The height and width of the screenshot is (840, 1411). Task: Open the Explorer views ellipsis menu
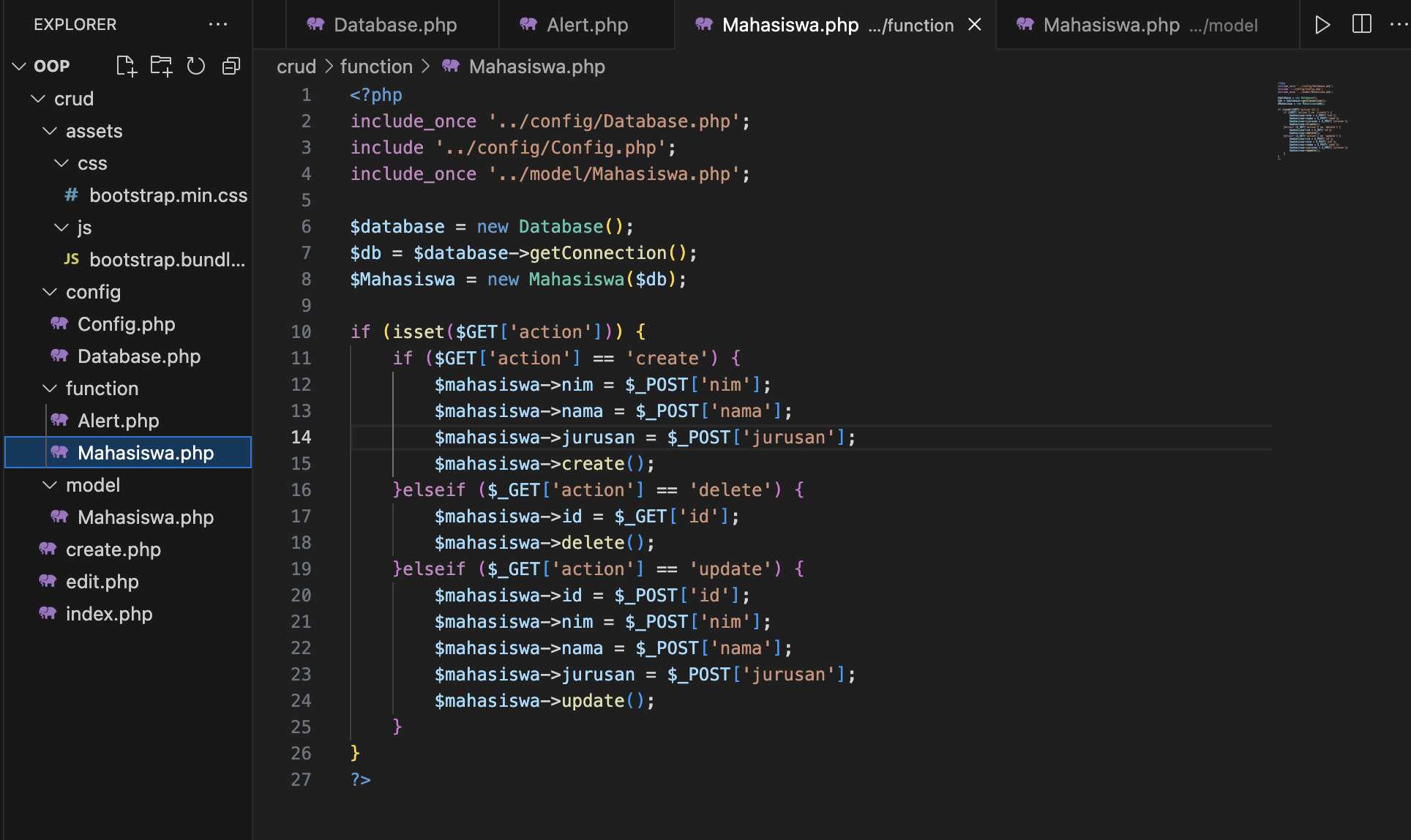(217, 25)
